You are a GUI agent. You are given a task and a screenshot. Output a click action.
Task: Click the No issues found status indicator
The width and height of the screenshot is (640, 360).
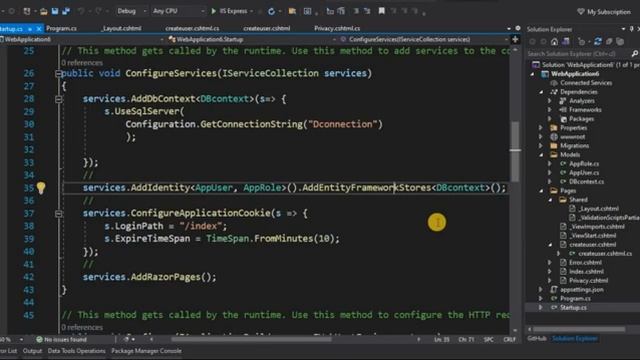pyautogui.click(x=61, y=340)
